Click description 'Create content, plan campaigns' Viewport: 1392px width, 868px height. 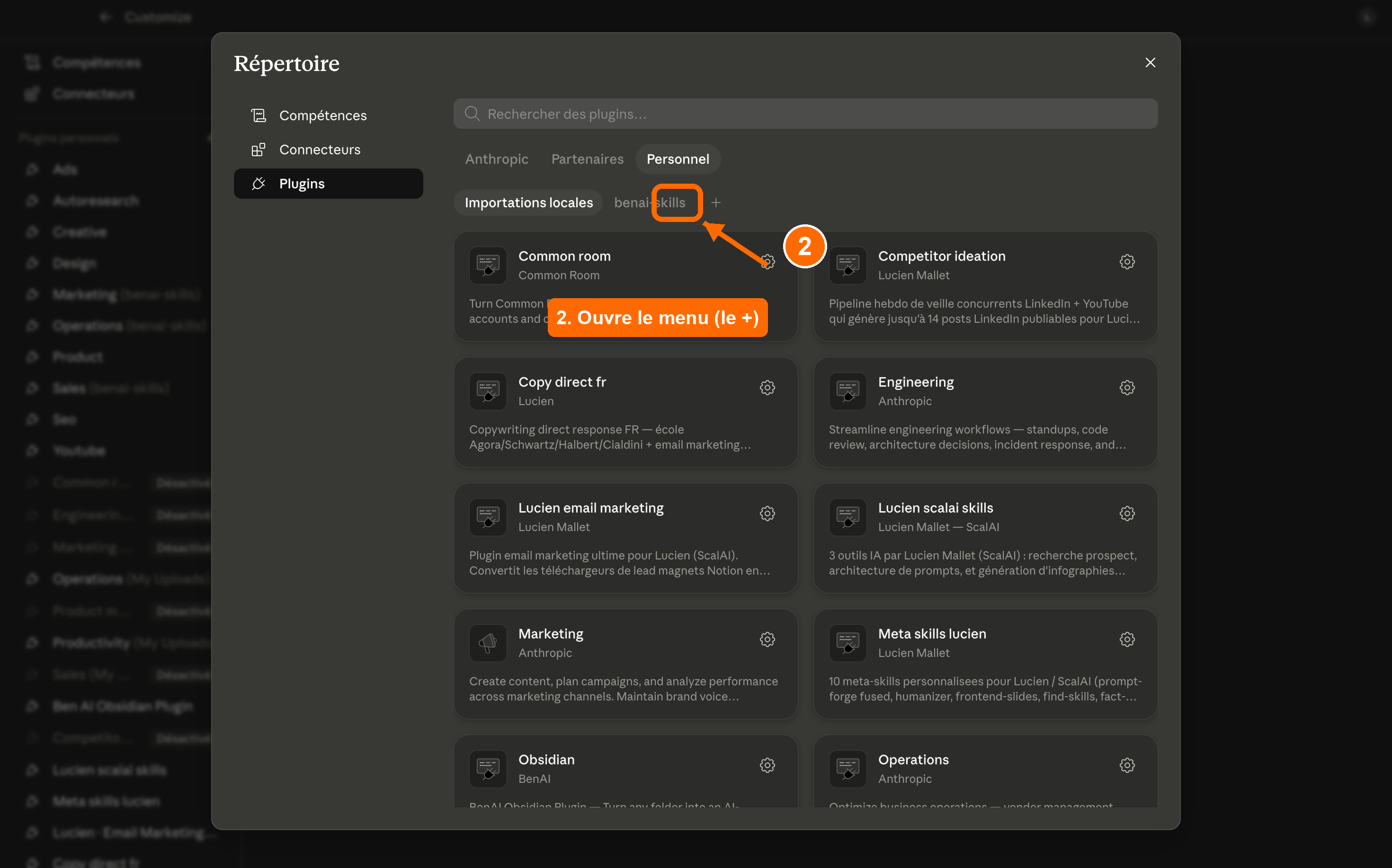click(x=623, y=688)
